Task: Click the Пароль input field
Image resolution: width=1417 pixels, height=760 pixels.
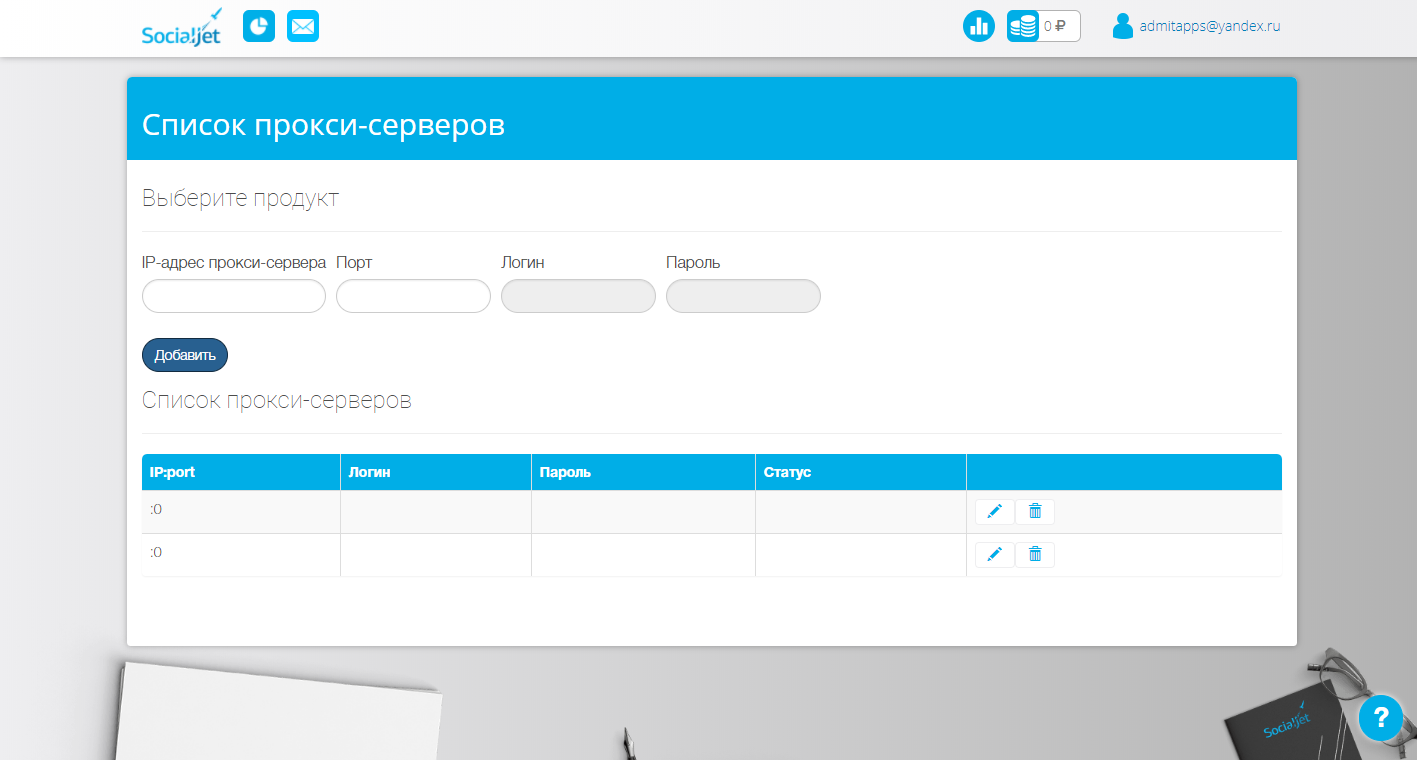Action: pos(742,296)
